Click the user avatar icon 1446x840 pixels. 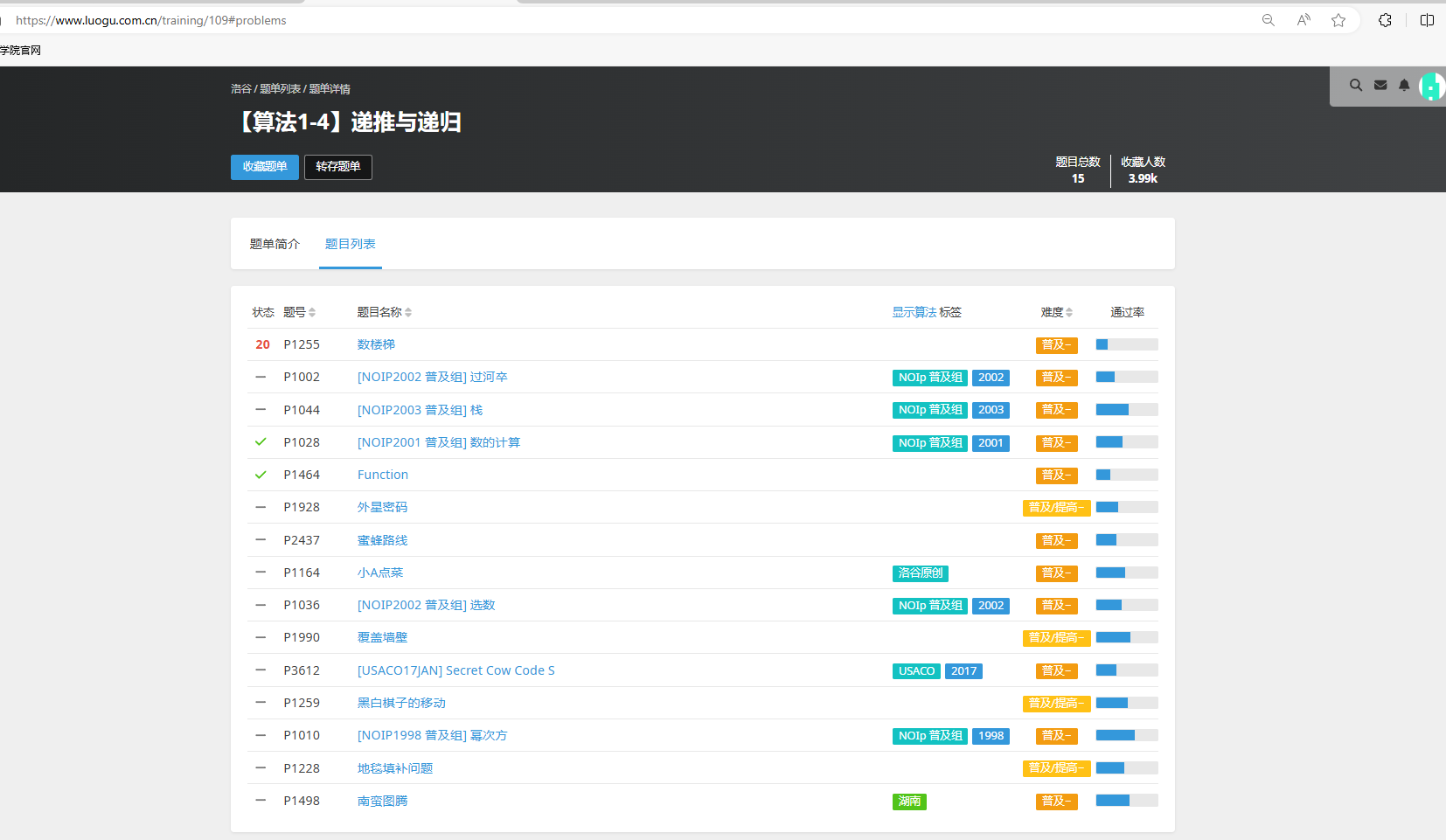pyautogui.click(x=1431, y=87)
